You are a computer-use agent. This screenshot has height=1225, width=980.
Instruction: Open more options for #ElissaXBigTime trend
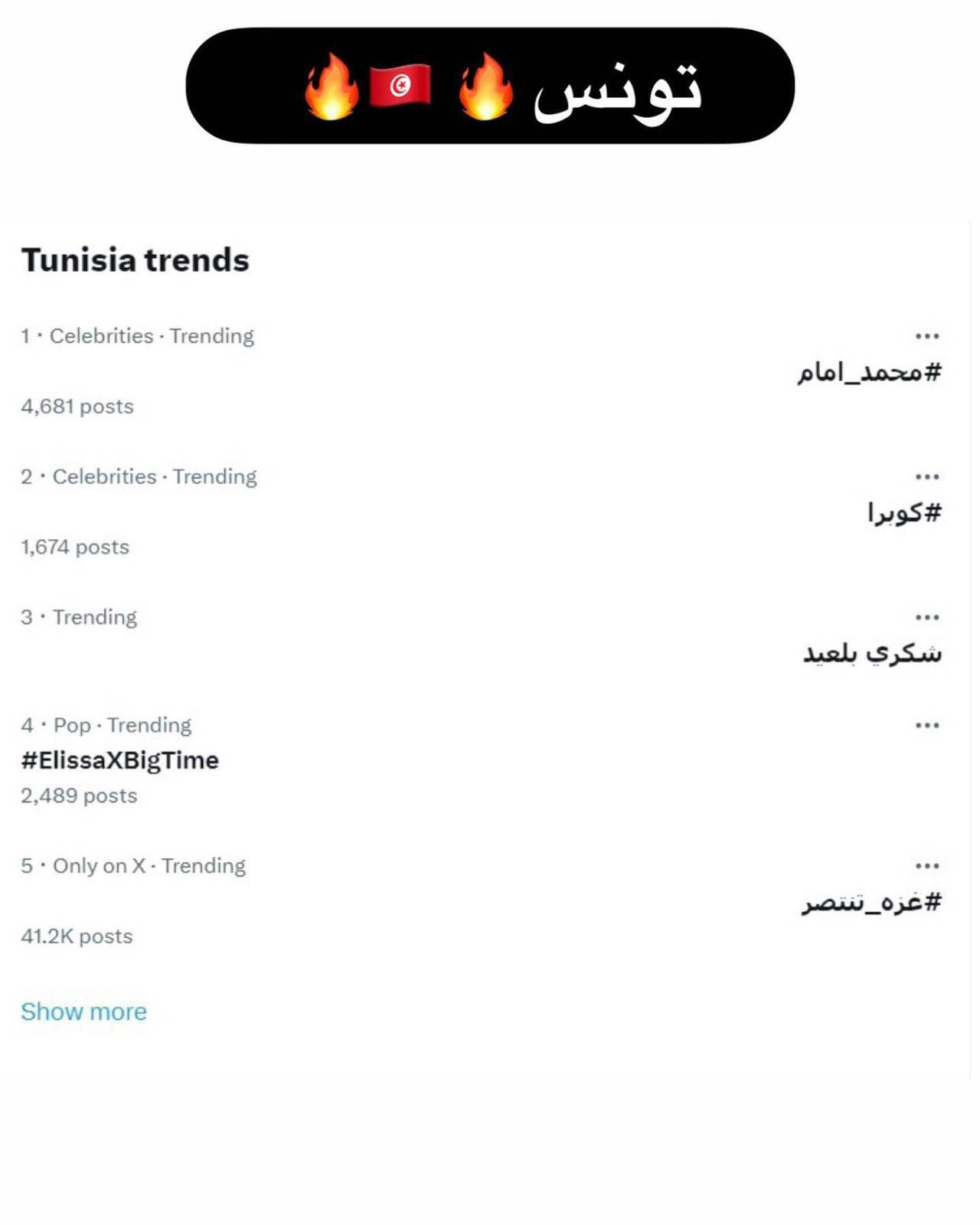[926, 725]
